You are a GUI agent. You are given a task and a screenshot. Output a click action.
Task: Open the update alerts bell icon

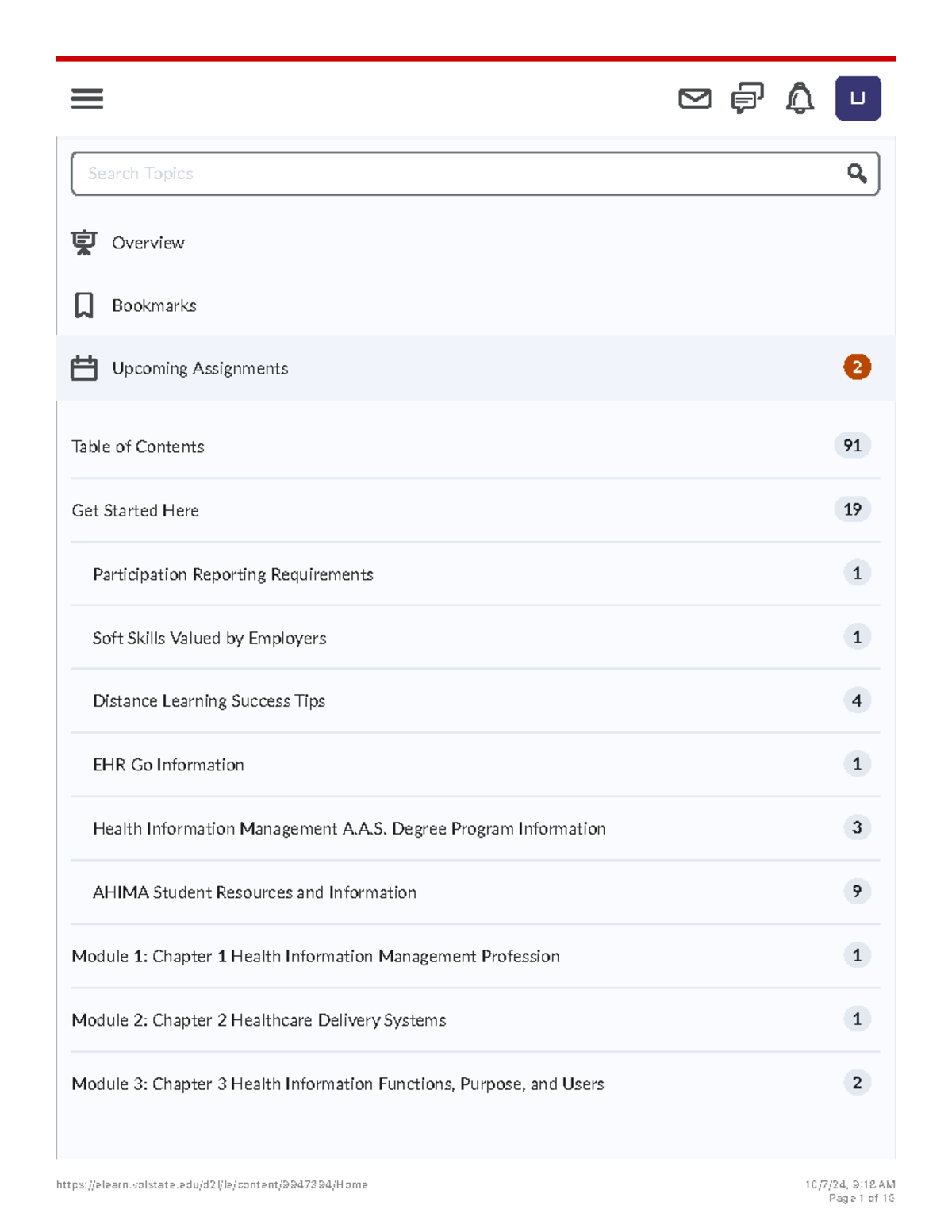click(x=800, y=98)
